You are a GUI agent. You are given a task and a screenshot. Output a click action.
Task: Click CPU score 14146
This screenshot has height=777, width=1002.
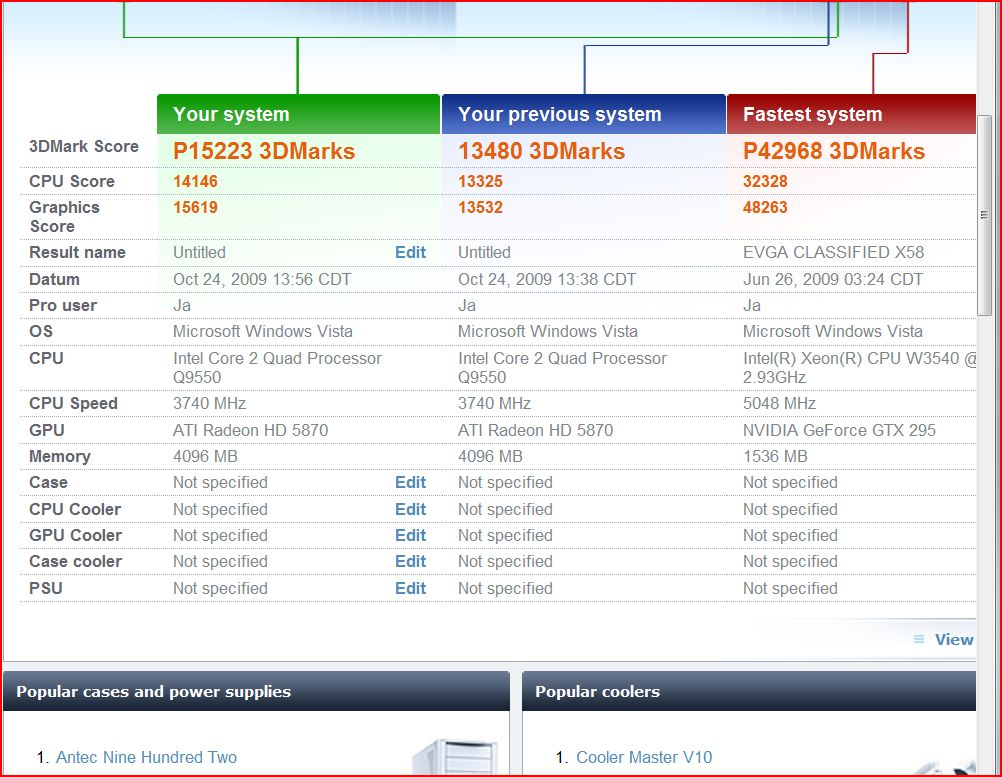click(196, 181)
